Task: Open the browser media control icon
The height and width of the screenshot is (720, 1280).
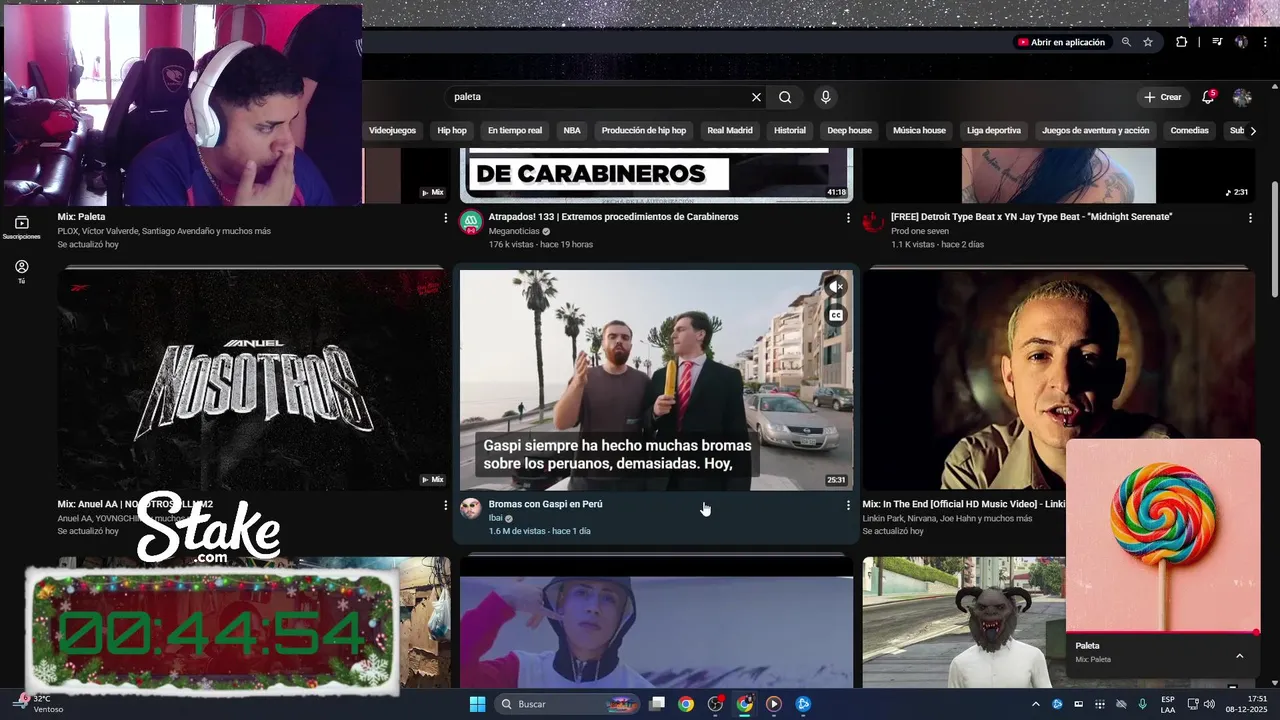Action: tap(1217, 42)
